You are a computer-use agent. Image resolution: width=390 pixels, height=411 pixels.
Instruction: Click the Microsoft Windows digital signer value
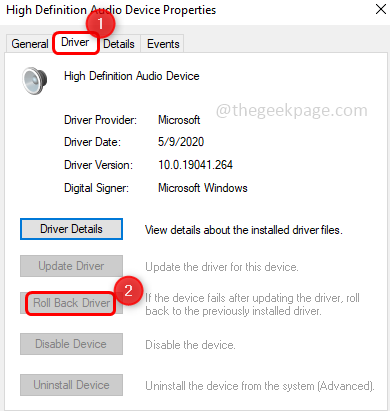[x=203, y=188]
